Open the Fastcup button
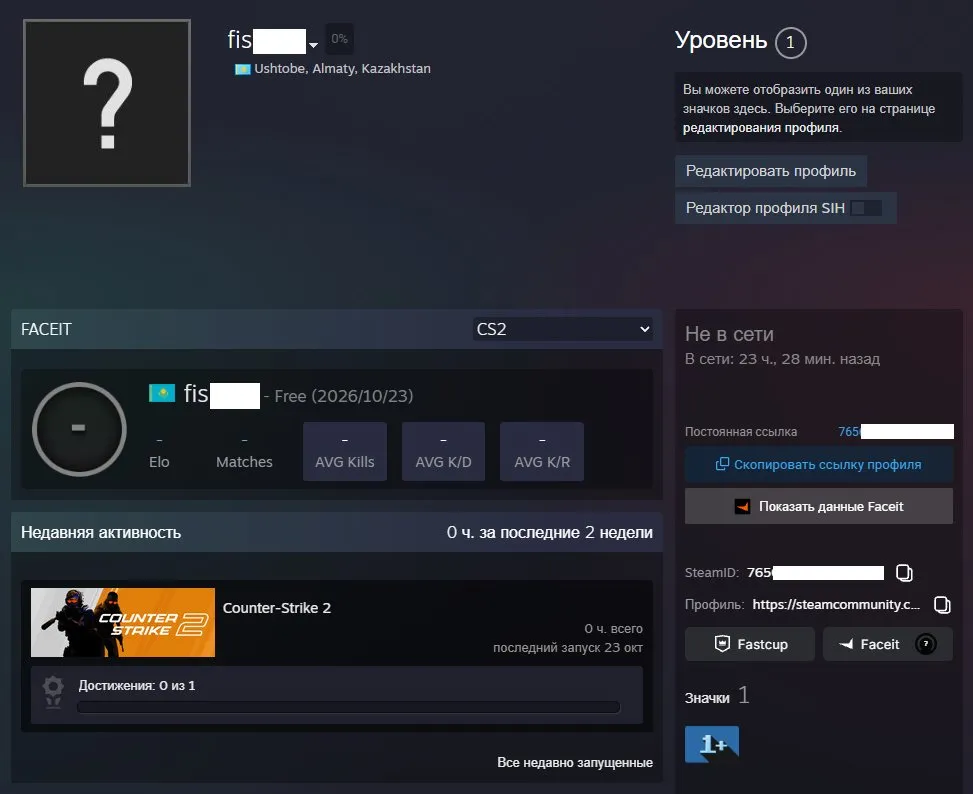 (x=750, y=644)
